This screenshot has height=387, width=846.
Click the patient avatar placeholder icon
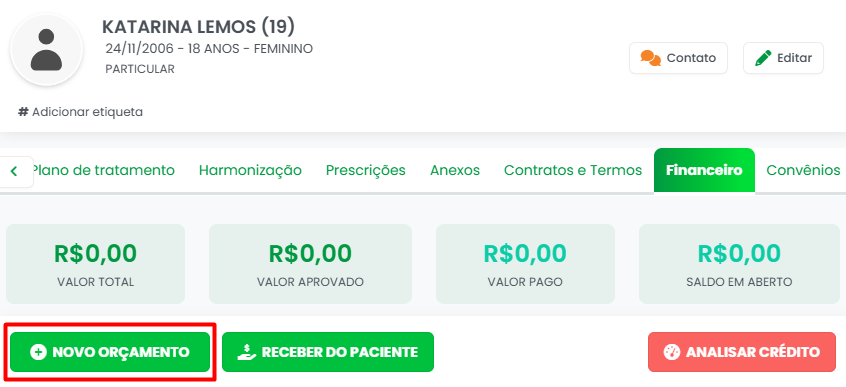click(x=46, y=50)
